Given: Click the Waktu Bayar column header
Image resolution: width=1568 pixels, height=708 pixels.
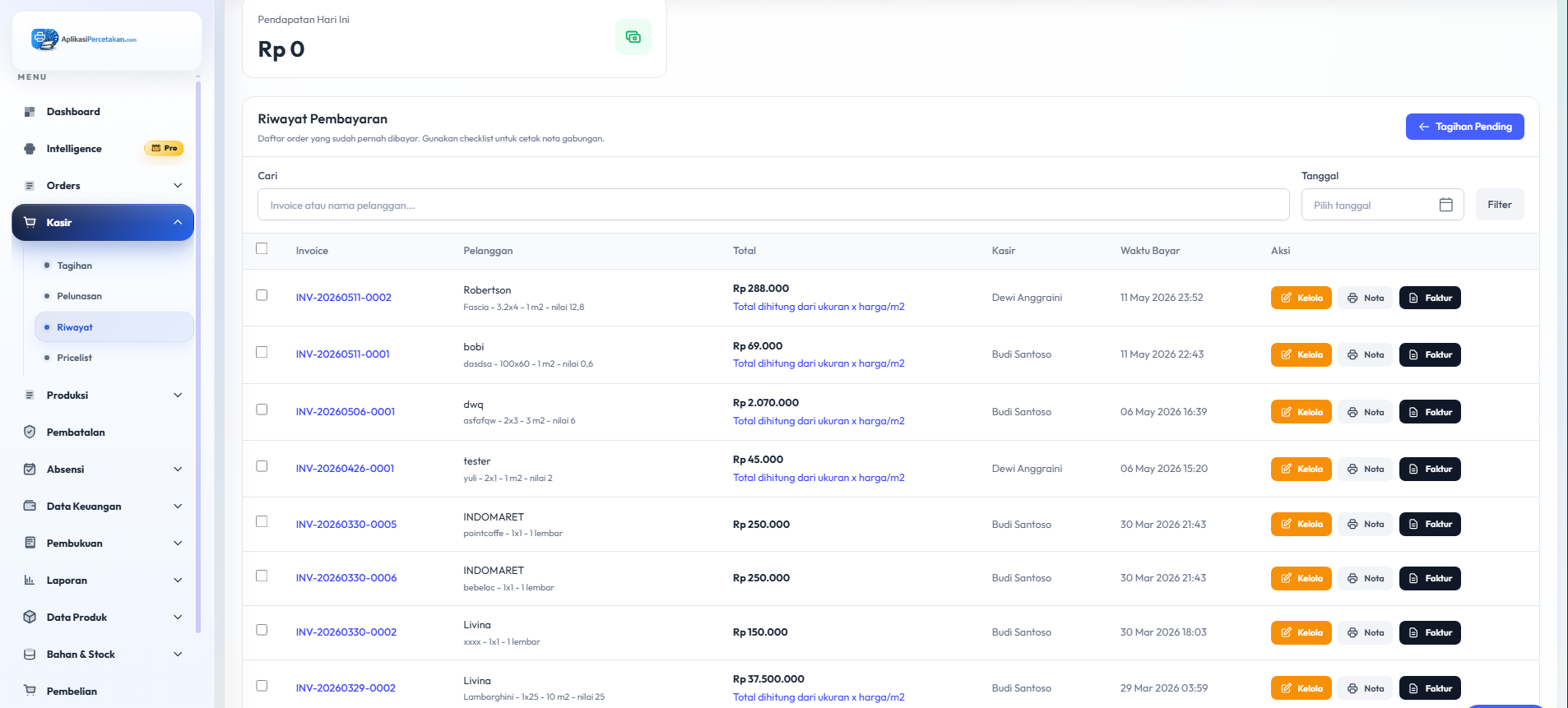Looking at the screenshot, I should (1150, 251).
